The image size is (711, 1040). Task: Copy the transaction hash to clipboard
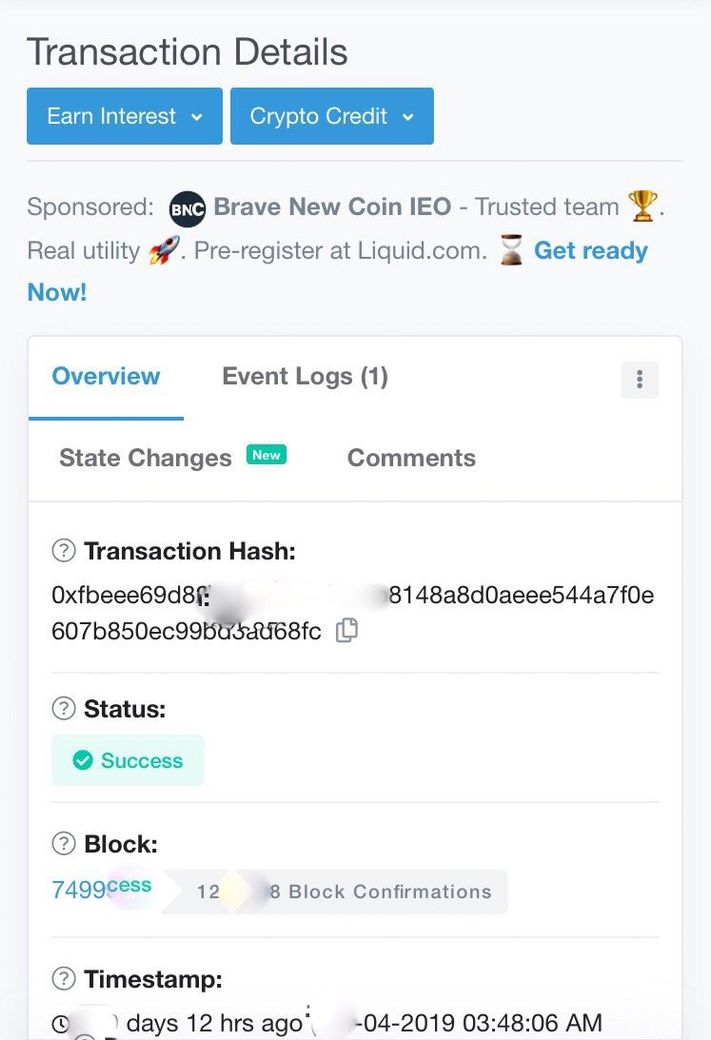tap(347, 631)
